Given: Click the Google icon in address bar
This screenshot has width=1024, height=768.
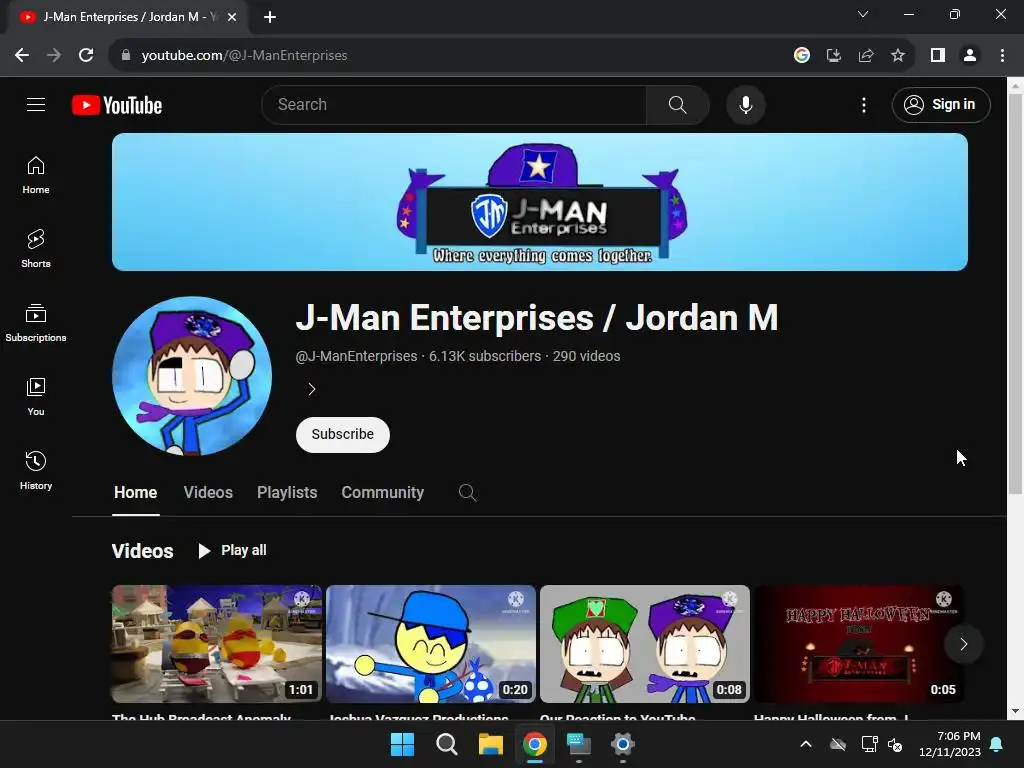Looking at the screenshot, I should 802,56.
